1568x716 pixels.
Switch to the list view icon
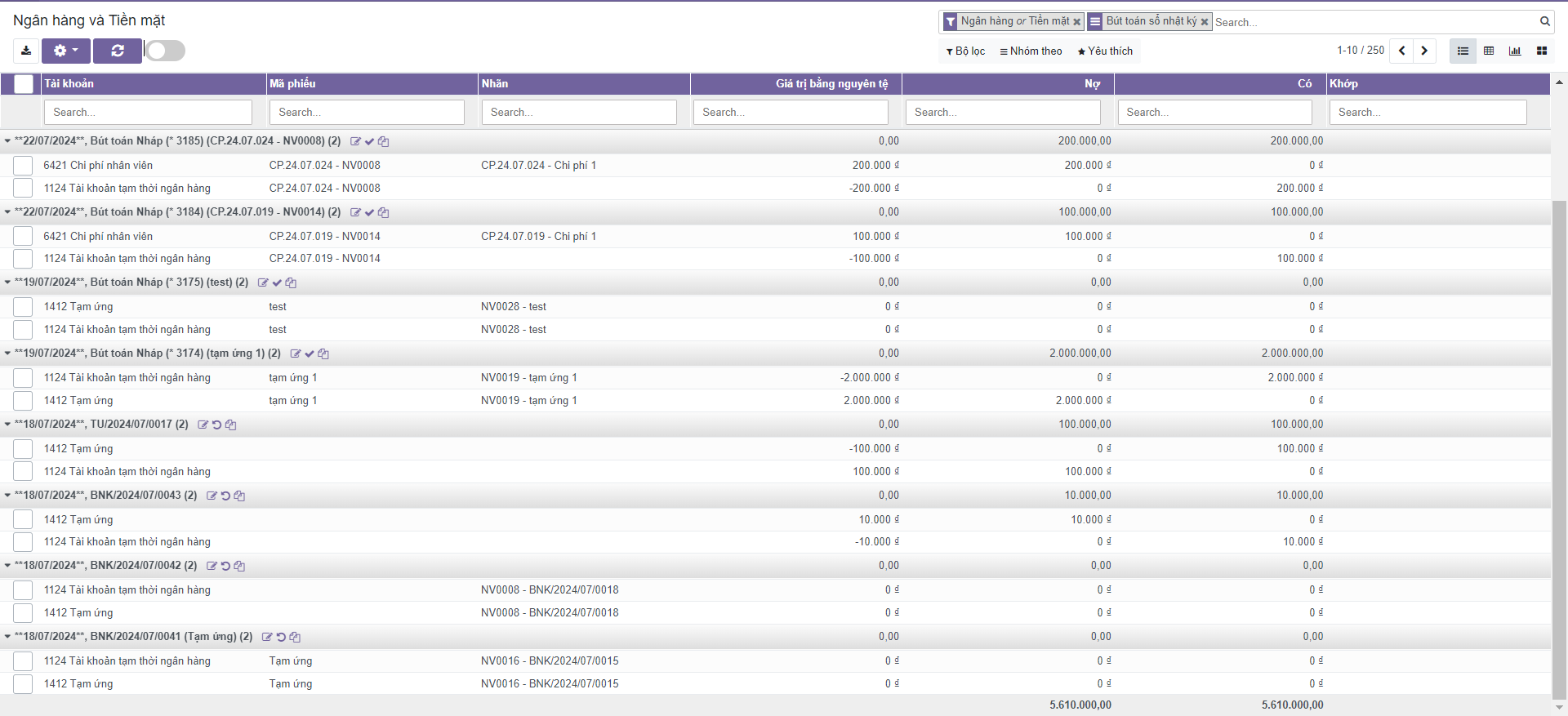pyautogui.click(x=1463, y=51)
